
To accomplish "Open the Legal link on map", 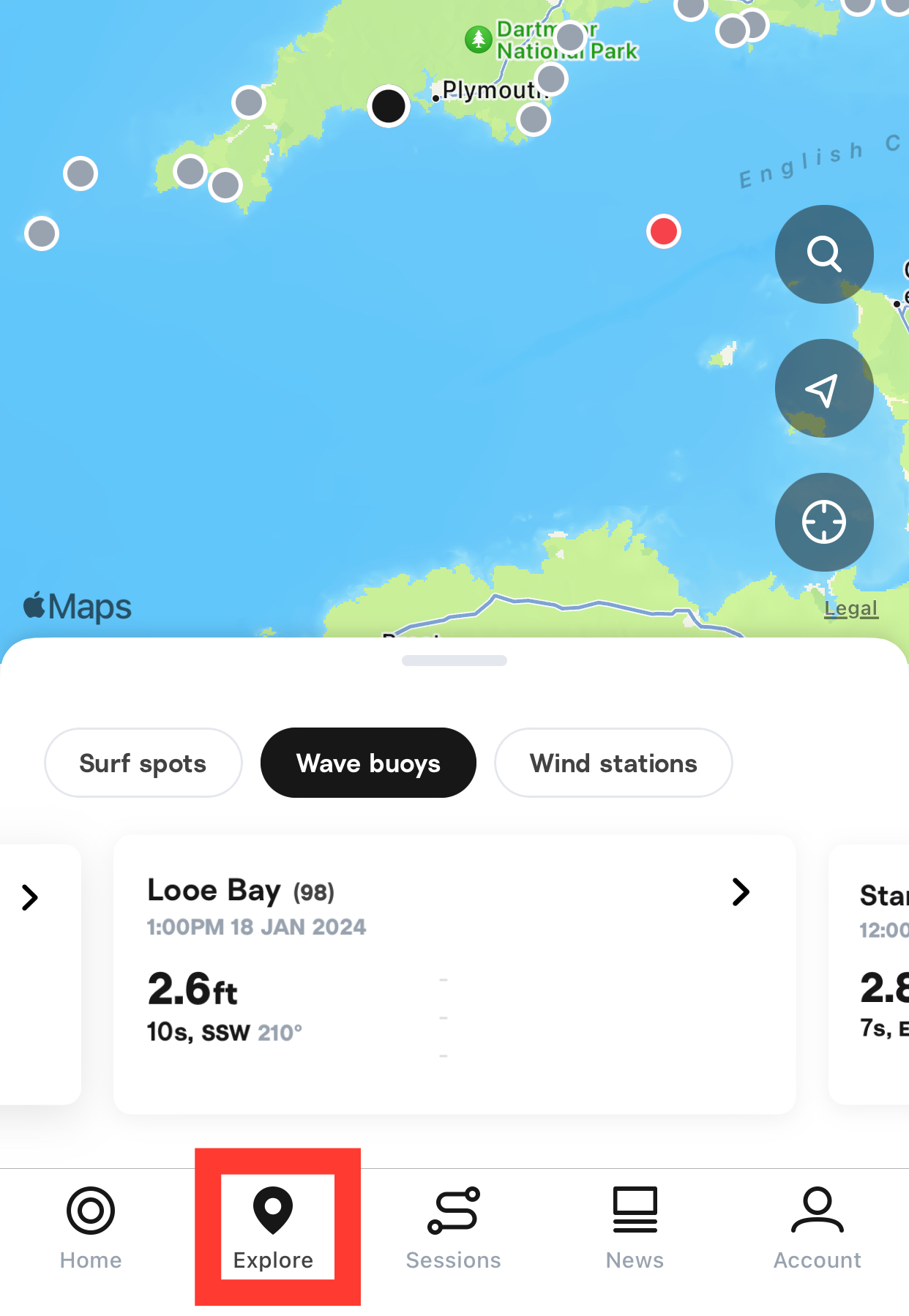I will tap(850, 608).
